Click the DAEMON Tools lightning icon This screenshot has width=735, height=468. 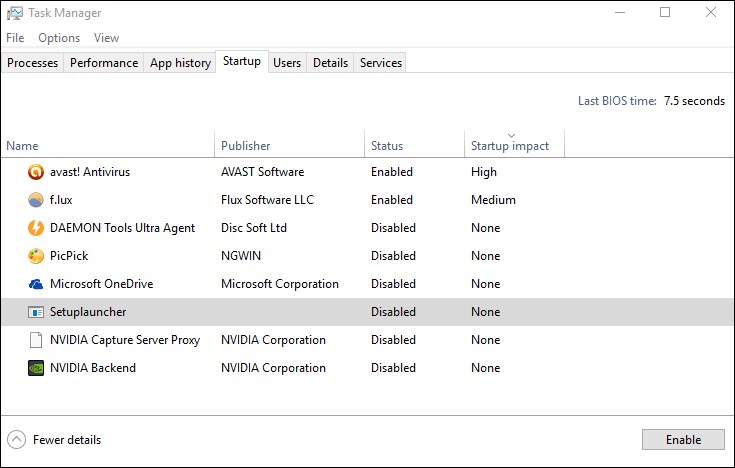36,228
